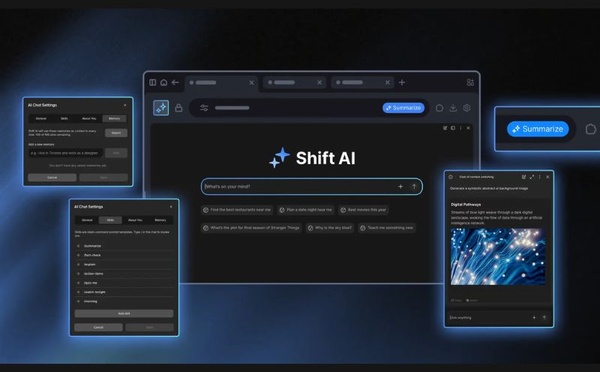Viewport: 600px width, 372px height.
Task: Click rounded extensions icon right of address bar
Action: point(439,108)
